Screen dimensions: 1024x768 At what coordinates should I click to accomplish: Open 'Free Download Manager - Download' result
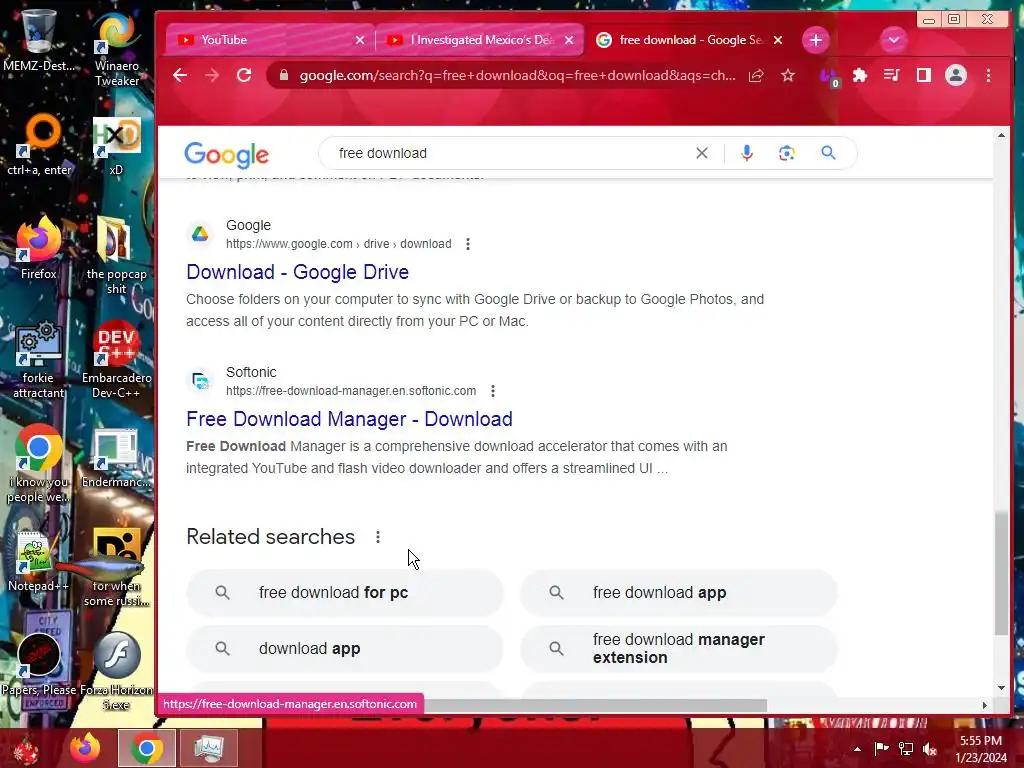click(349, 419)
